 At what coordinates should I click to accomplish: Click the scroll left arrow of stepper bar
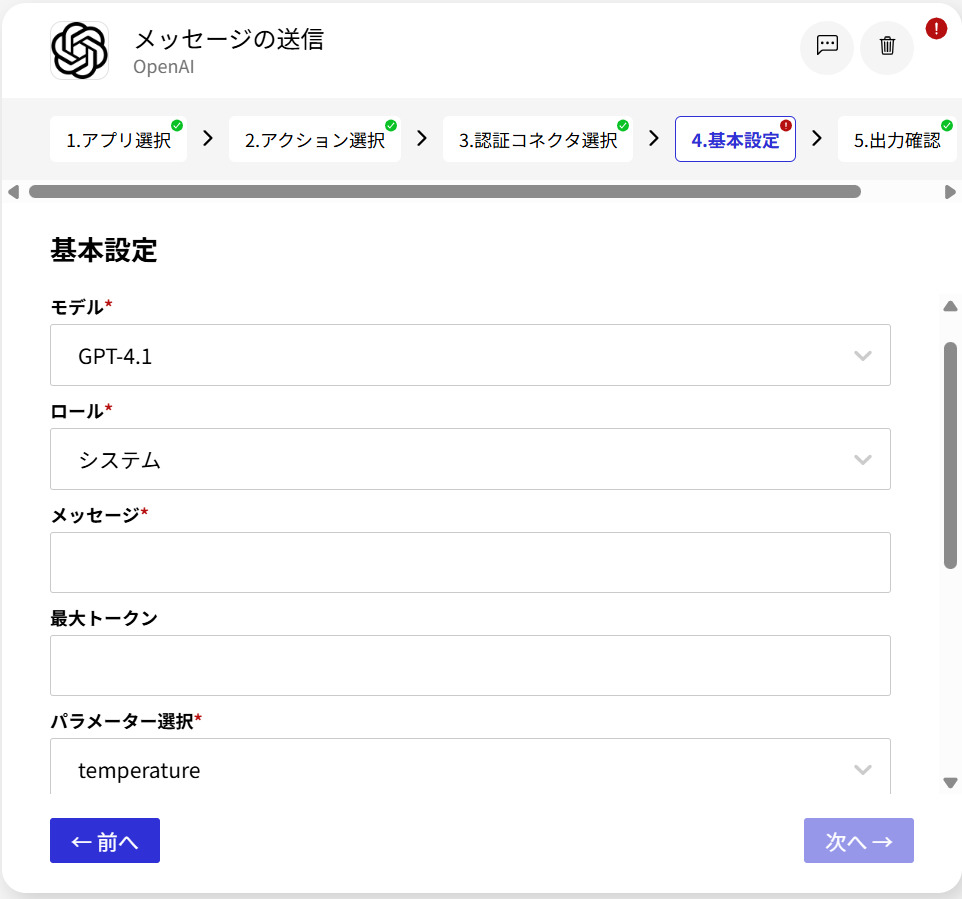13,192
